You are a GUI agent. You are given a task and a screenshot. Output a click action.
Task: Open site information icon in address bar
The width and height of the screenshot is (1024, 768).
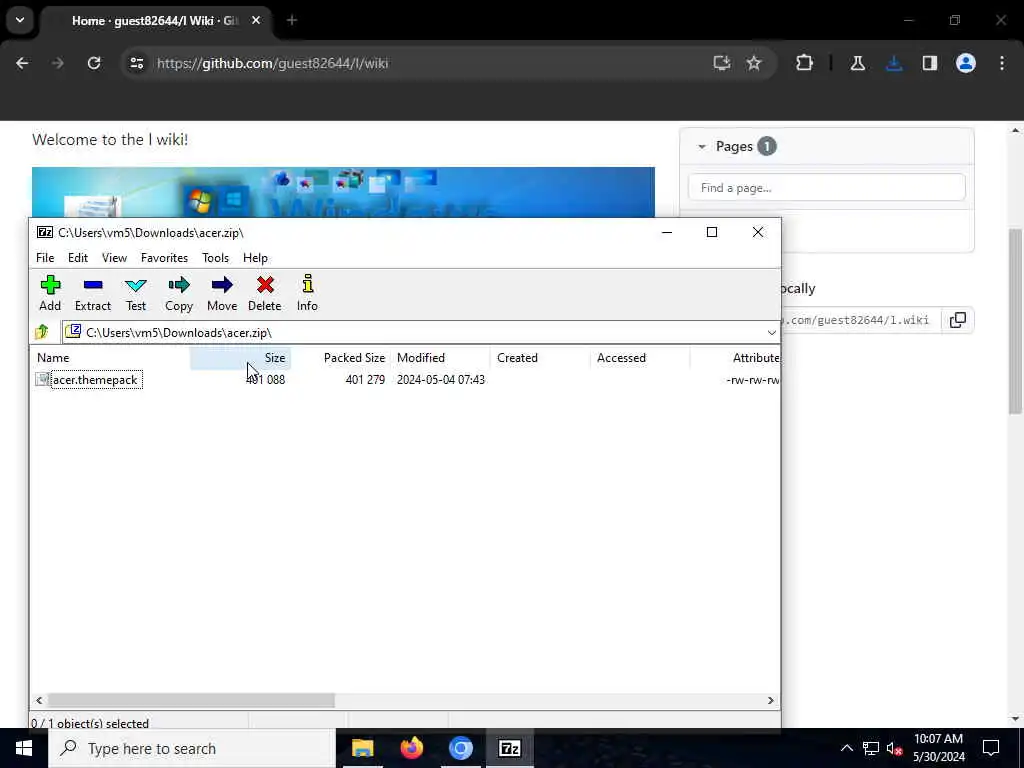click(136, 63)
